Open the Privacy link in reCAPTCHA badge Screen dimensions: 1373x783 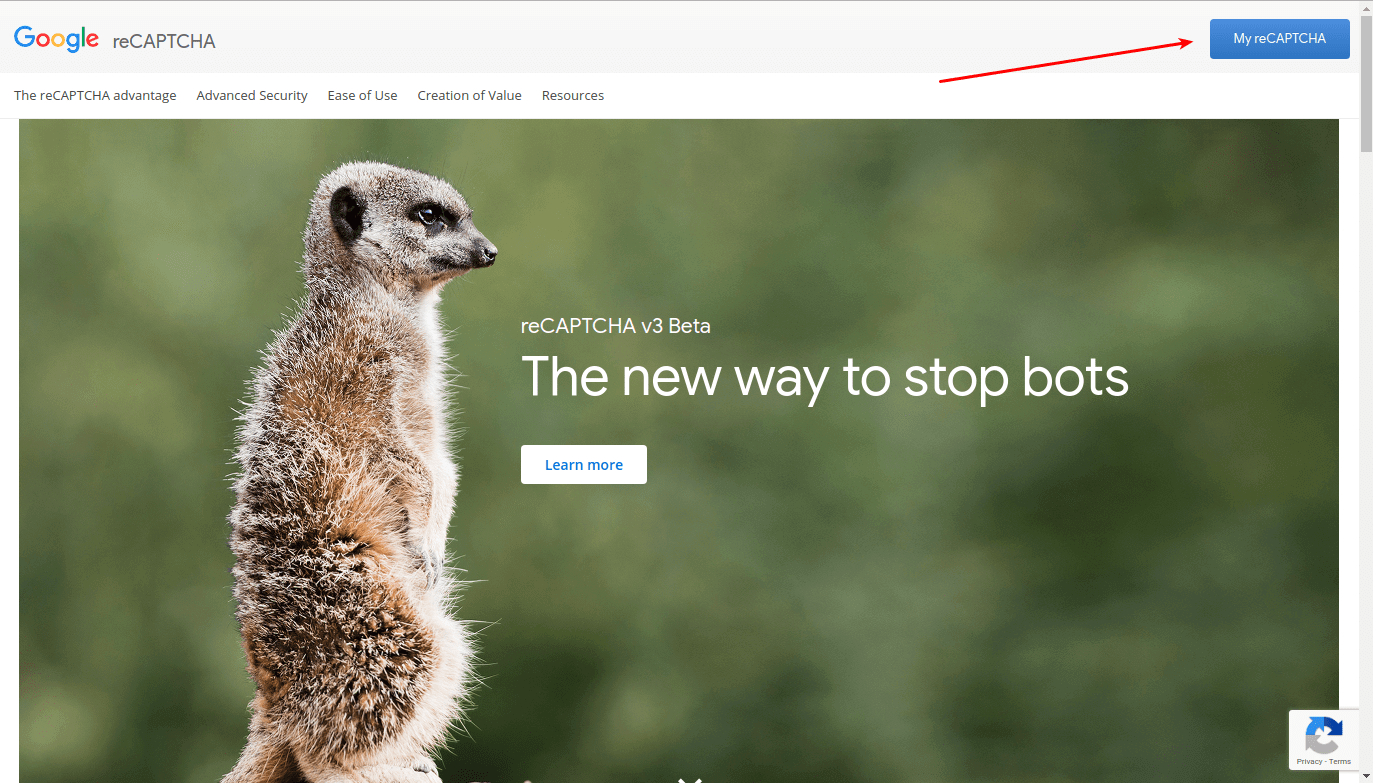click(x=1309, y=762)
